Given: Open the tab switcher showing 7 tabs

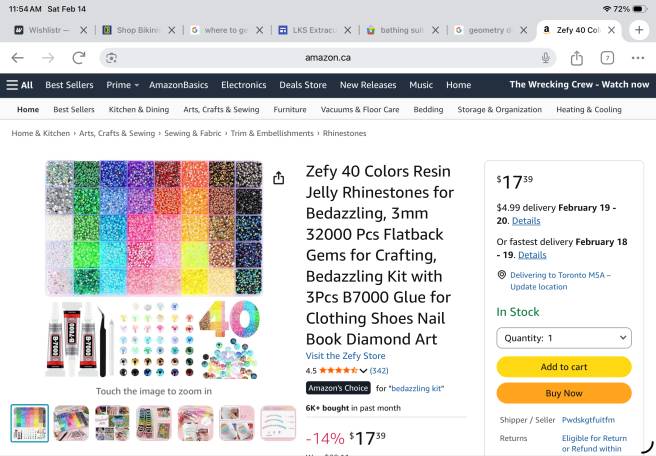Looking at the screenshot, I should 607,58.
